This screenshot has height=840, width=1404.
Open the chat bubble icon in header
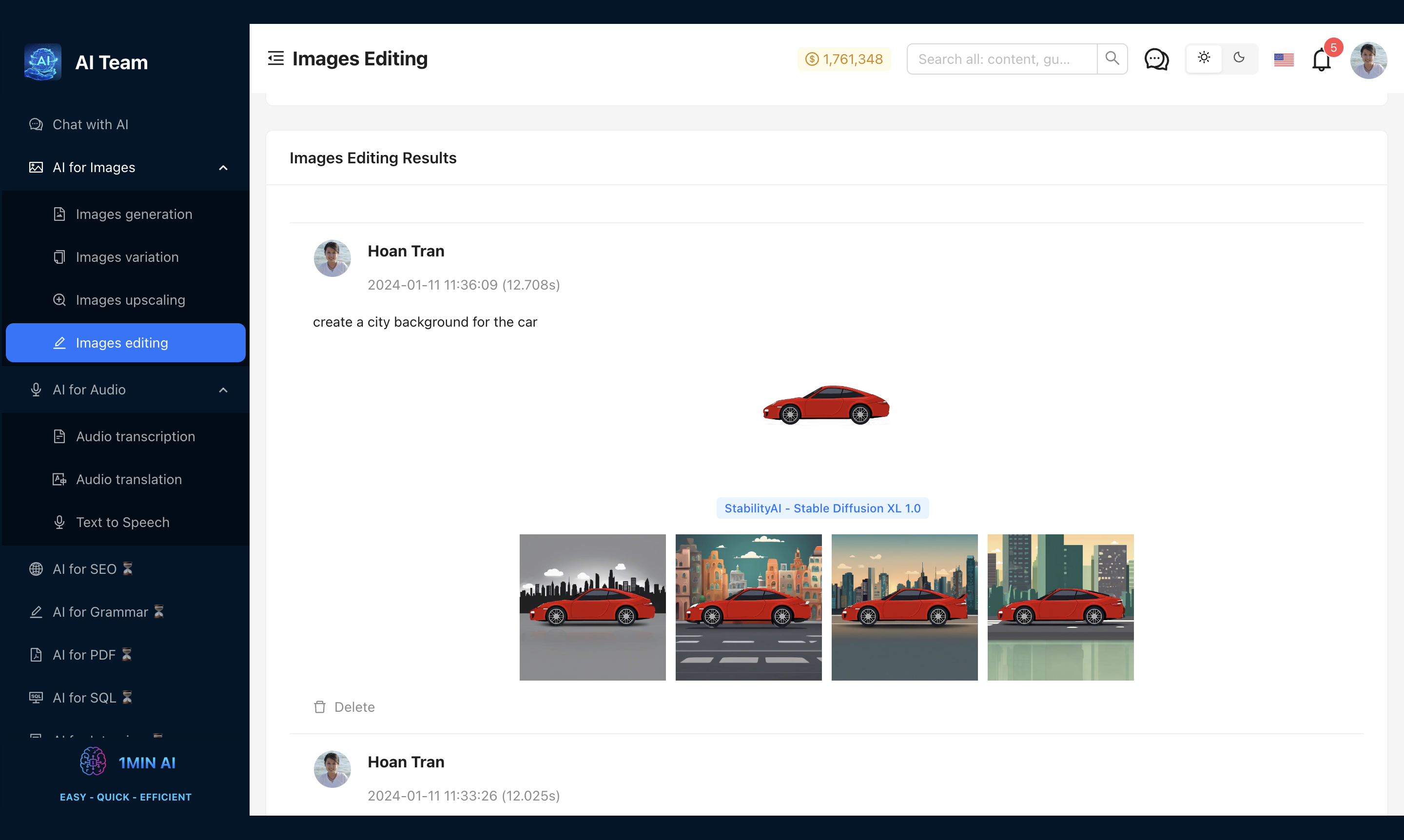click(1156, 59)
